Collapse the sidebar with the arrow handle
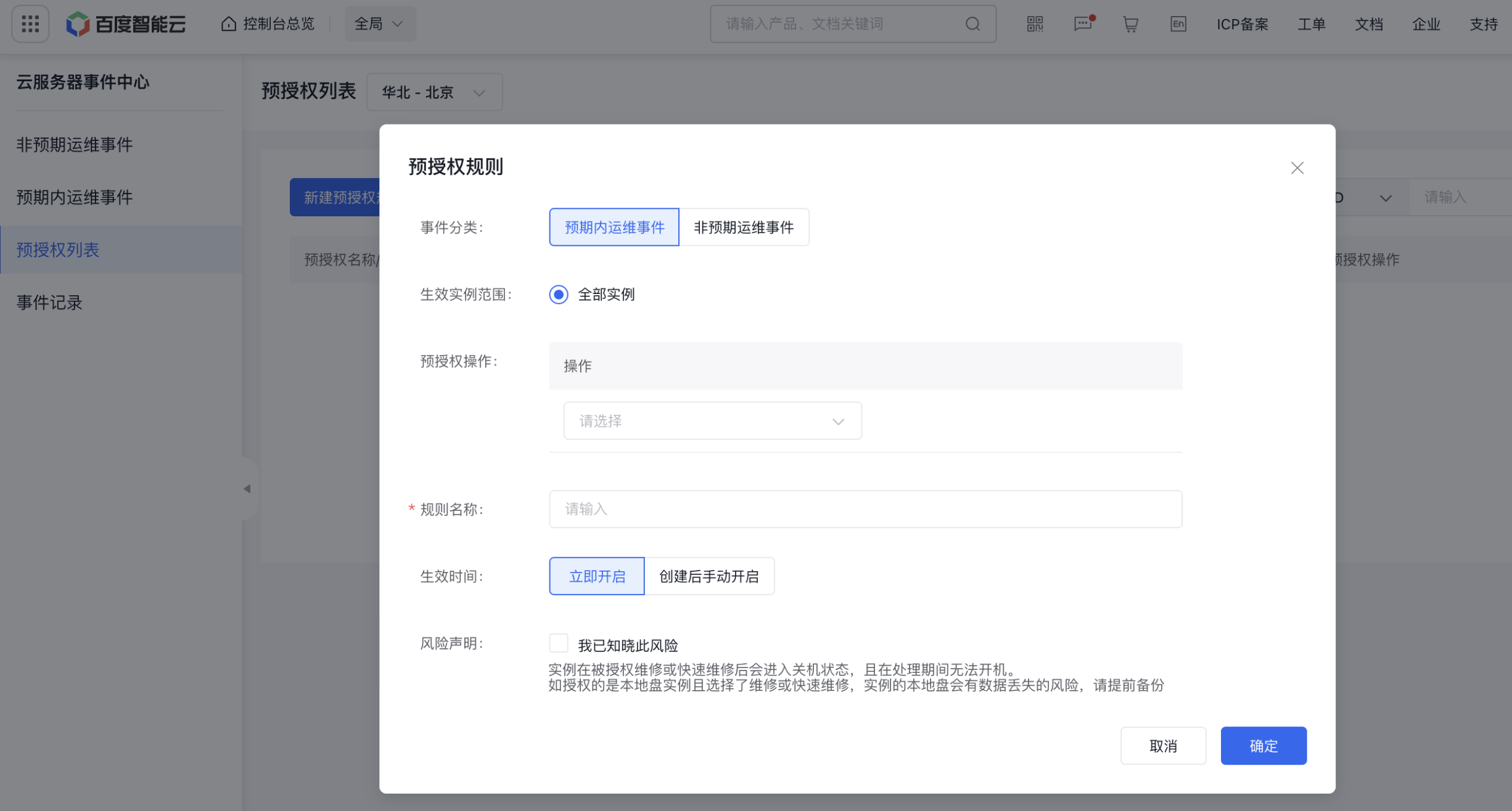This screenshot has width=1512, height=811. pyautogui.click(x=248, y=489)
